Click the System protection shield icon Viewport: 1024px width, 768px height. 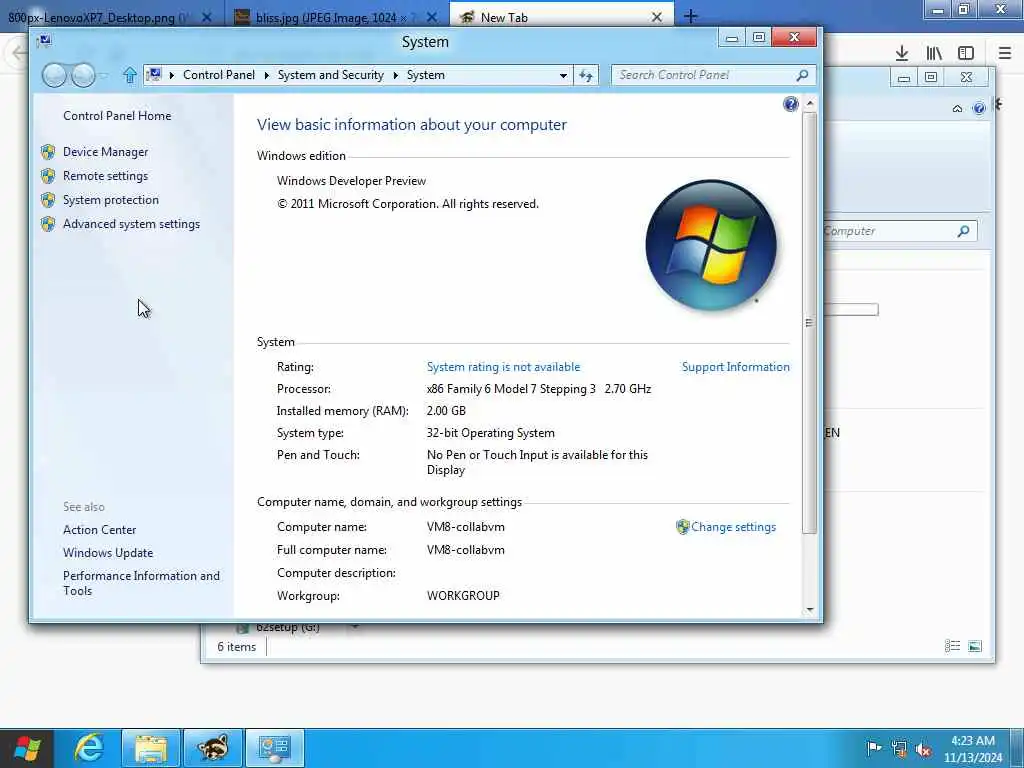(x=48, y=200)
